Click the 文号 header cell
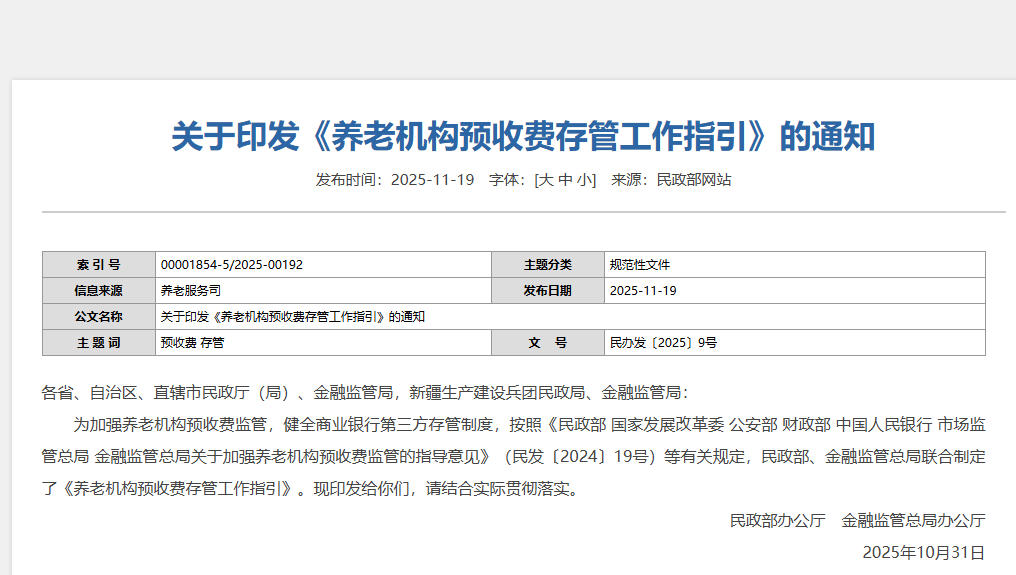 coord(548,343)
